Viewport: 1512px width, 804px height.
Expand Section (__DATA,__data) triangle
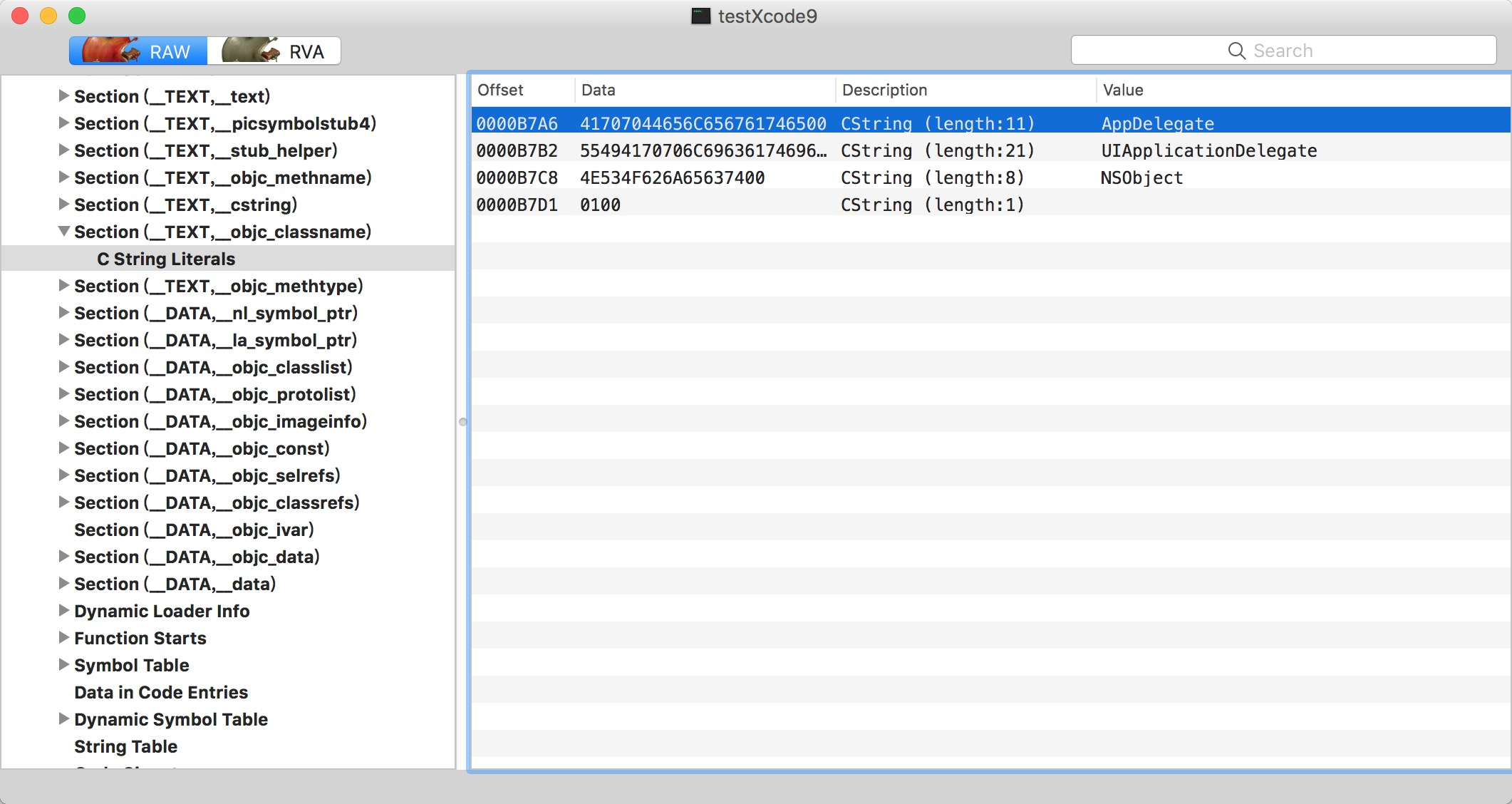click(63, 583)
